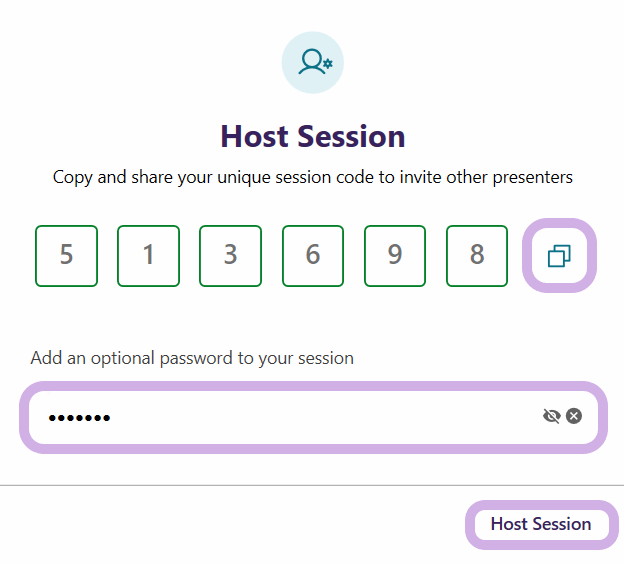Select the second code digit box 1
Screen dimensions: 624x565
click(148, 256)
